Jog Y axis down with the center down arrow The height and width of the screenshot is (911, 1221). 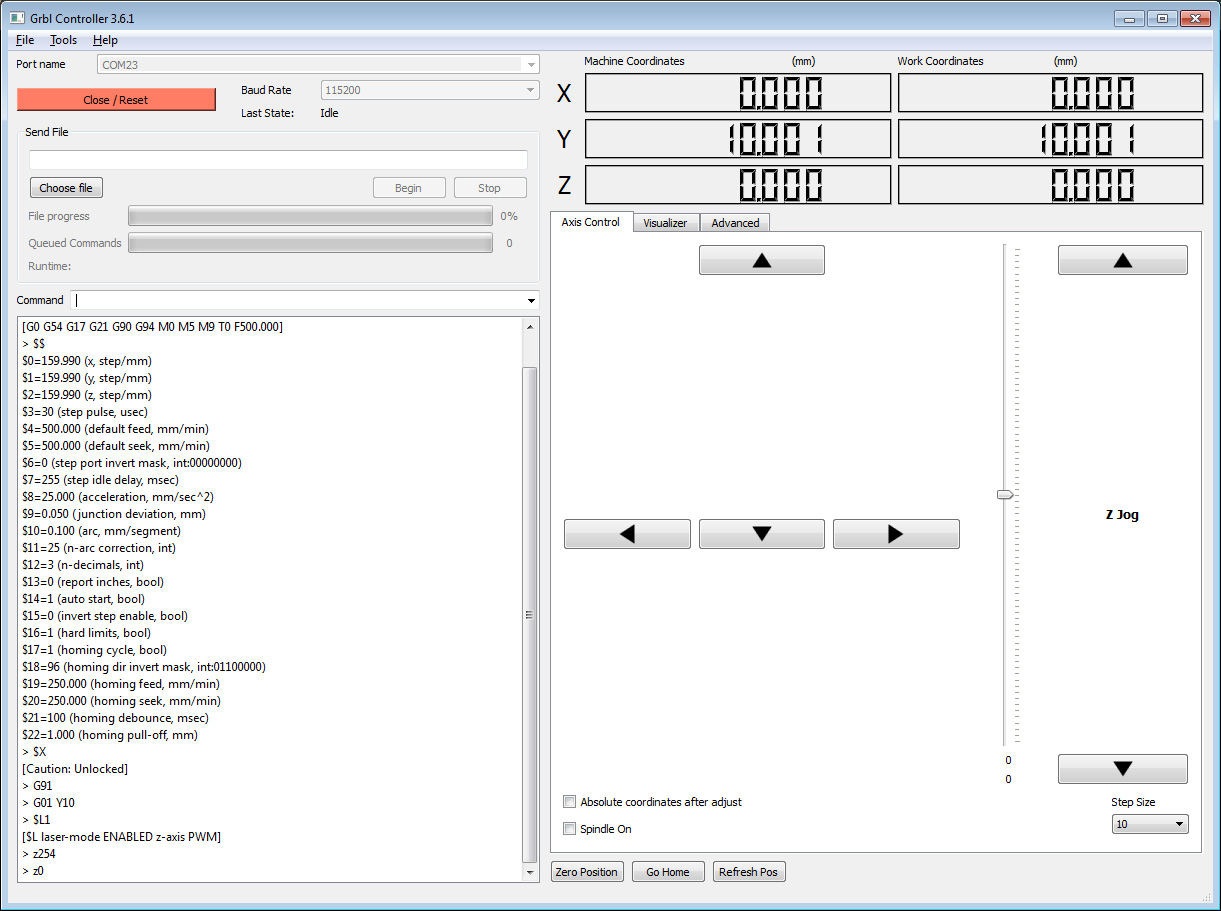click(762, 534)
